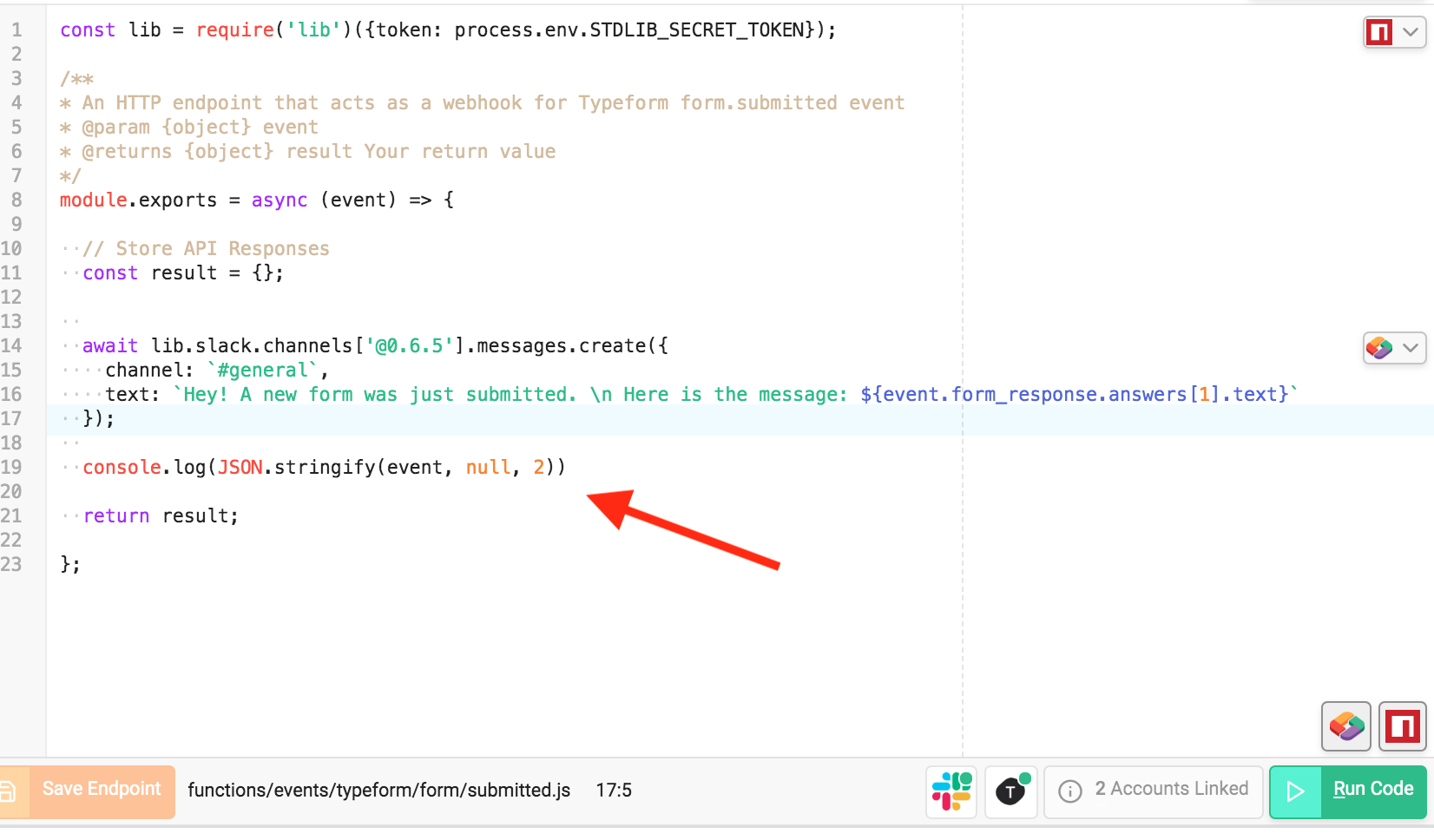This screenshot has width=1434, height=840.
Task: Click 'return result;' on line 21
Action: (x=161, y=515)
